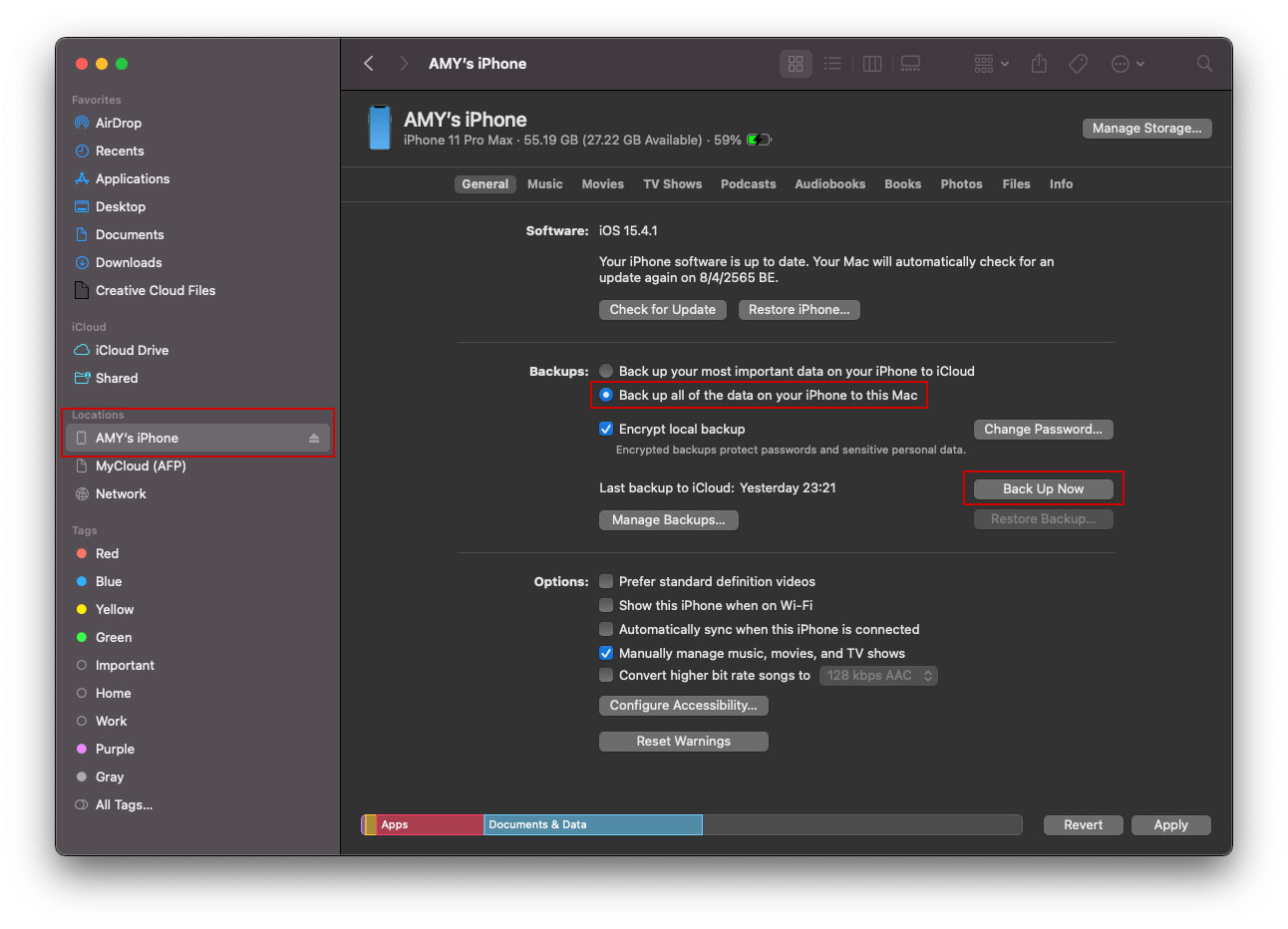Click the large iPhone device icon
The image size is (1288, 929).
tap(380, 128)
